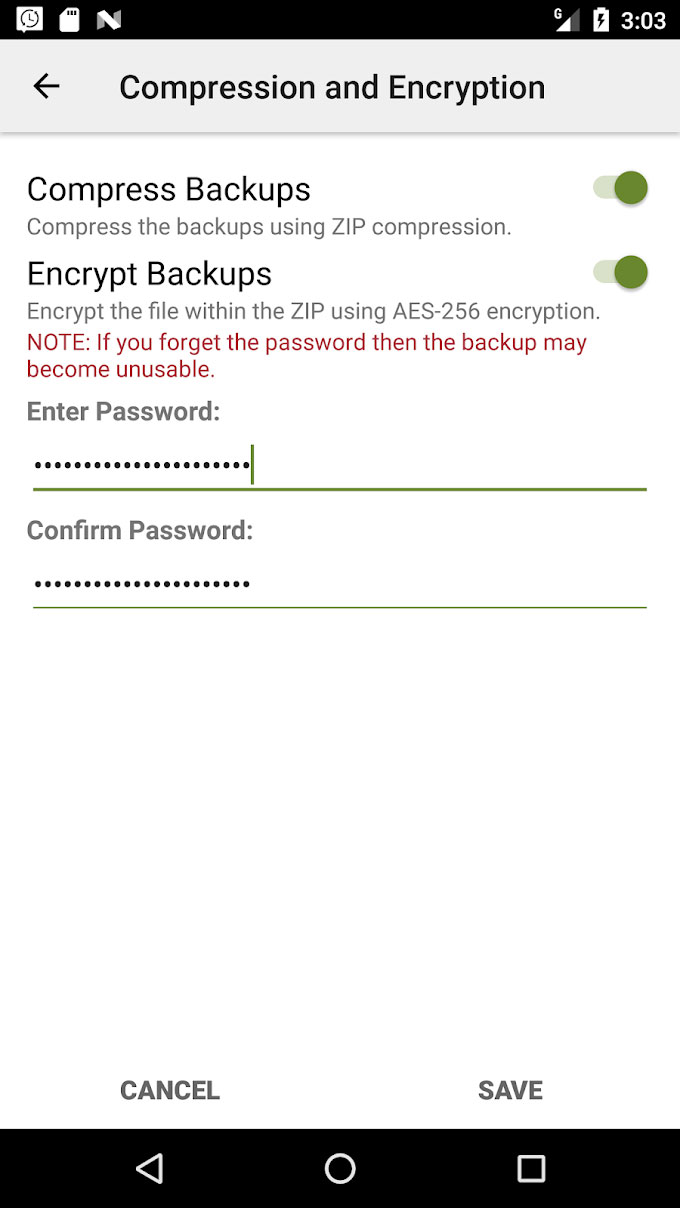Tap the message notification icon in status bar
The width and height of the screenshot is (680, 1208).
(30, 19)
